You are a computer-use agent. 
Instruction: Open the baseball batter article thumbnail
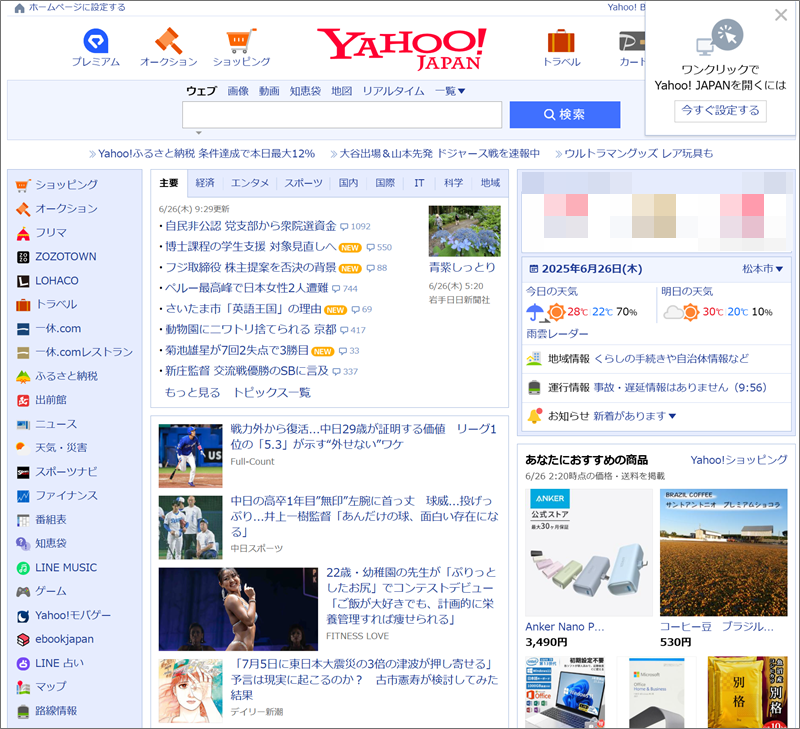tap(190, 456)
